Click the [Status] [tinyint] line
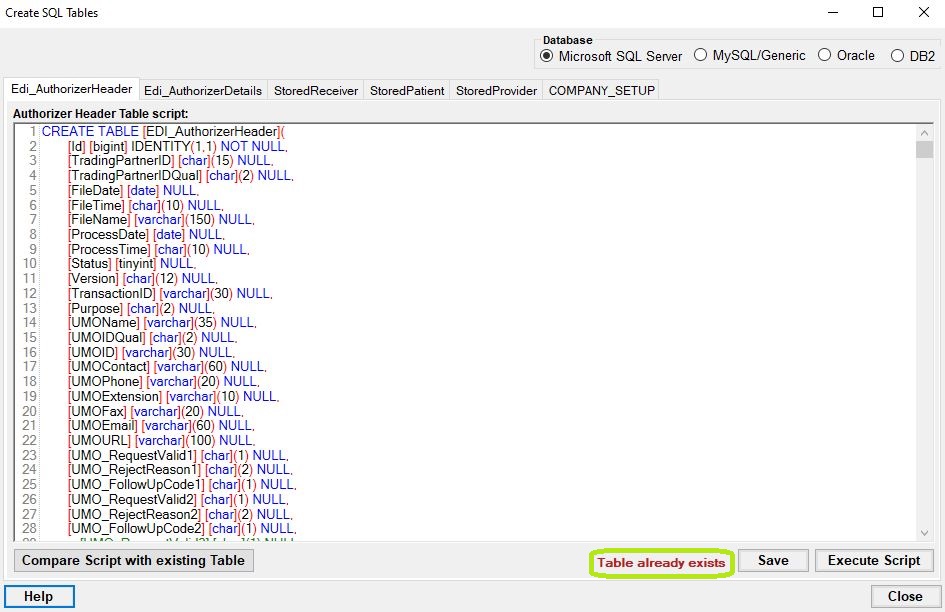945x612 pixels. coord(132,263)
